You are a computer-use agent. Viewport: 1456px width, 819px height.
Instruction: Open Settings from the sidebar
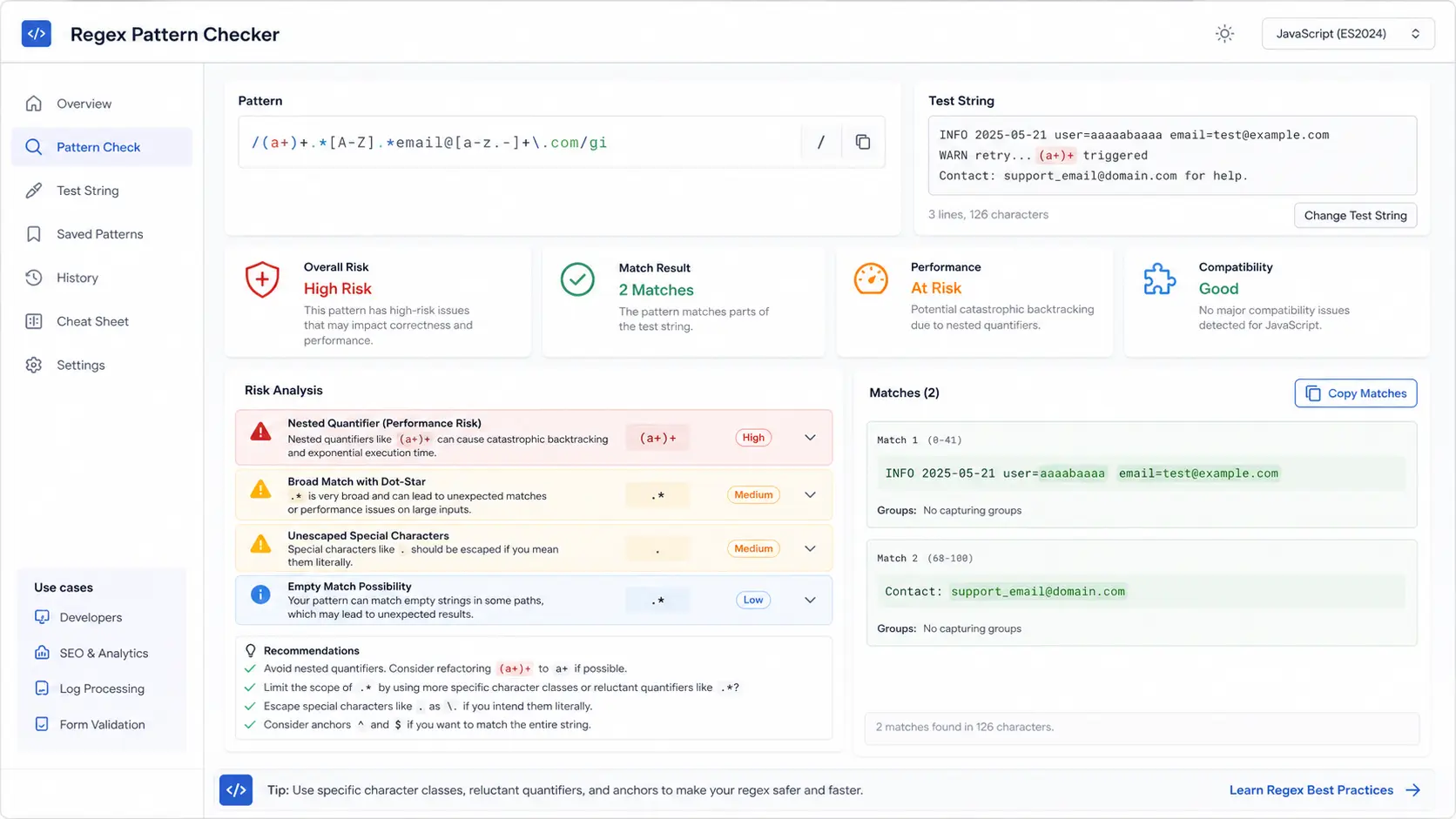click(102, 365)
